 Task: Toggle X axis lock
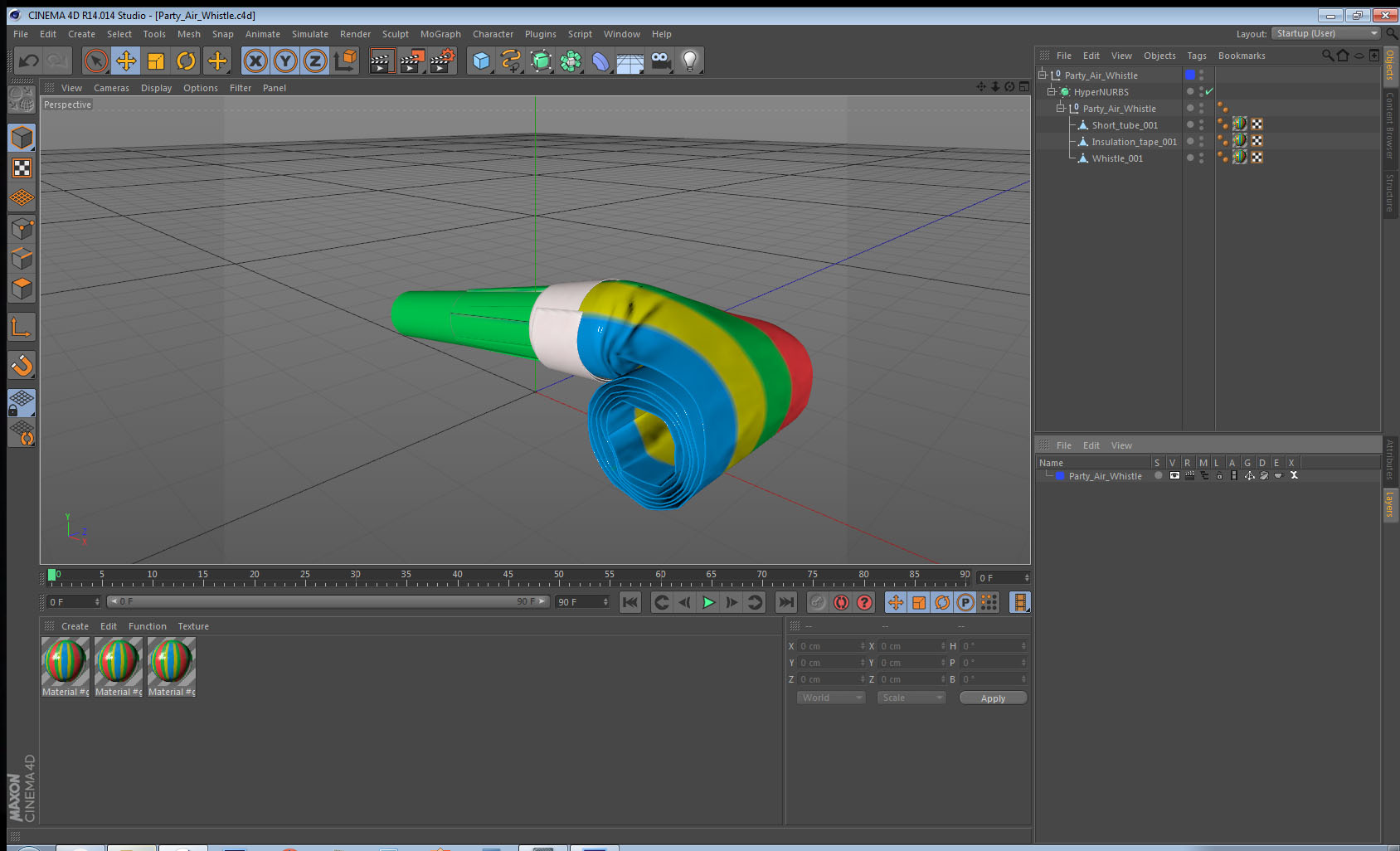(255, 61)
